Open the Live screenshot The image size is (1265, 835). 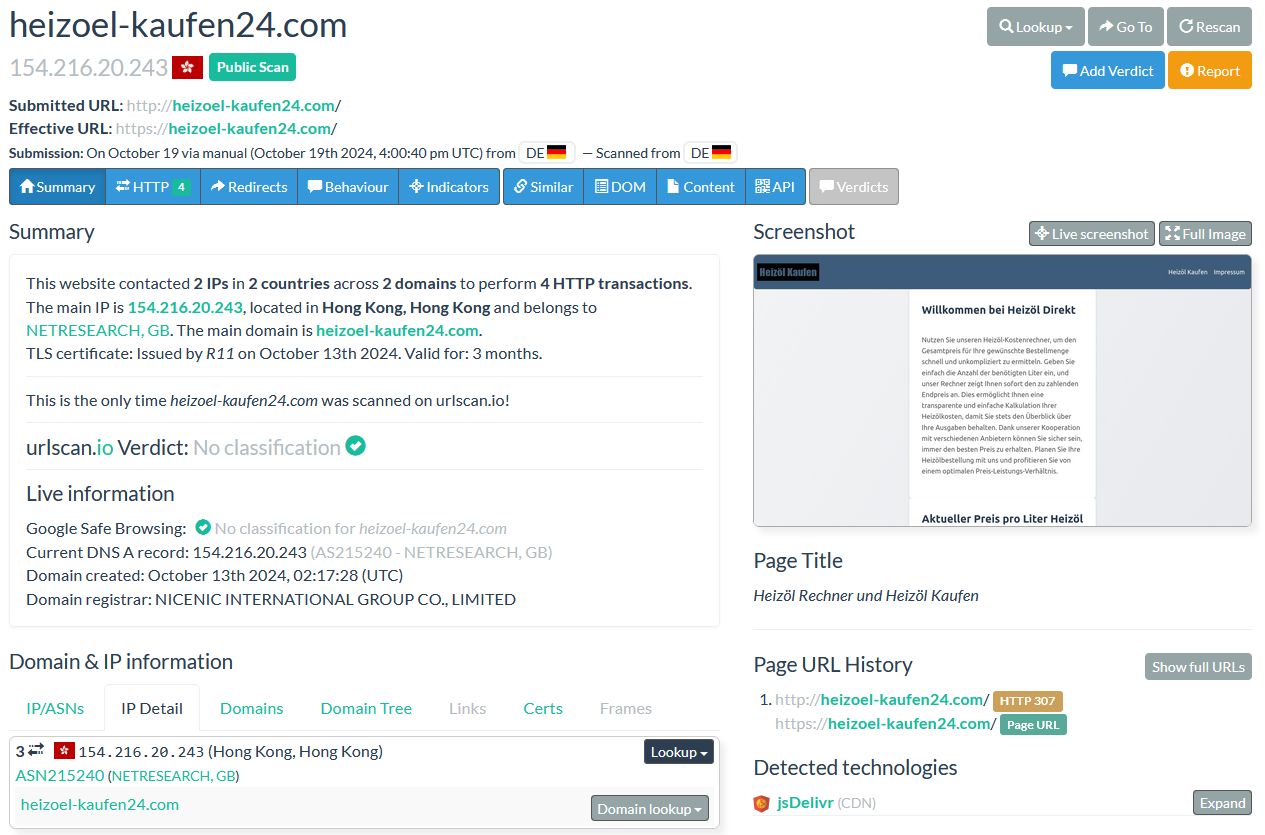click(x=1092, y=233)
